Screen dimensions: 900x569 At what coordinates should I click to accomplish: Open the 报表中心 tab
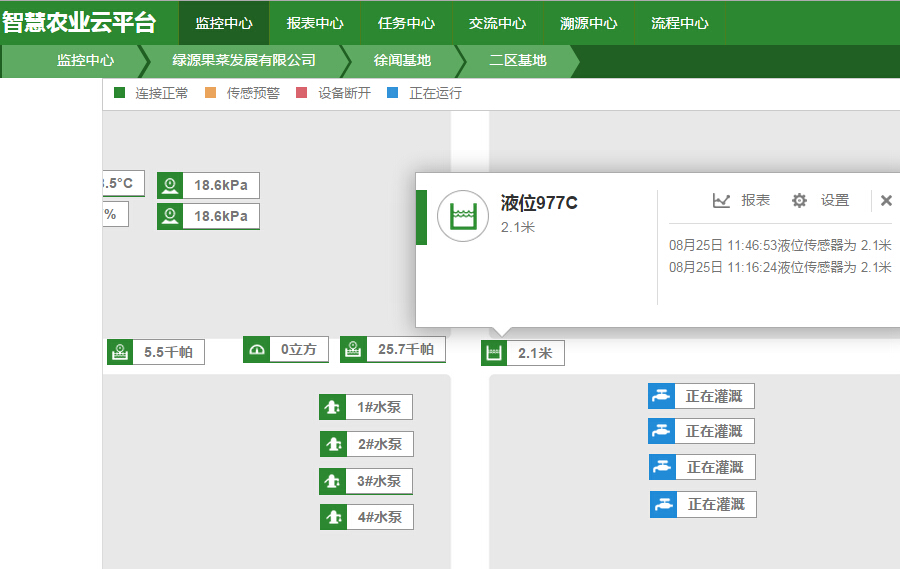coord(315,23)
